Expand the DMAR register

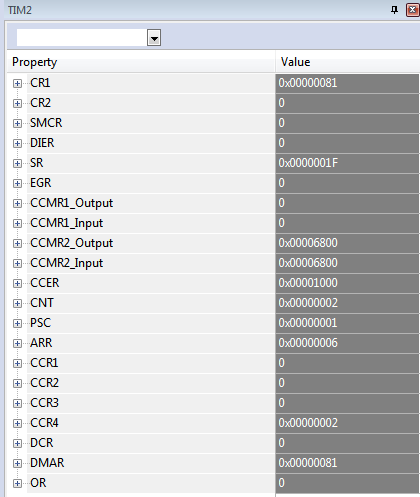[17, 463]
